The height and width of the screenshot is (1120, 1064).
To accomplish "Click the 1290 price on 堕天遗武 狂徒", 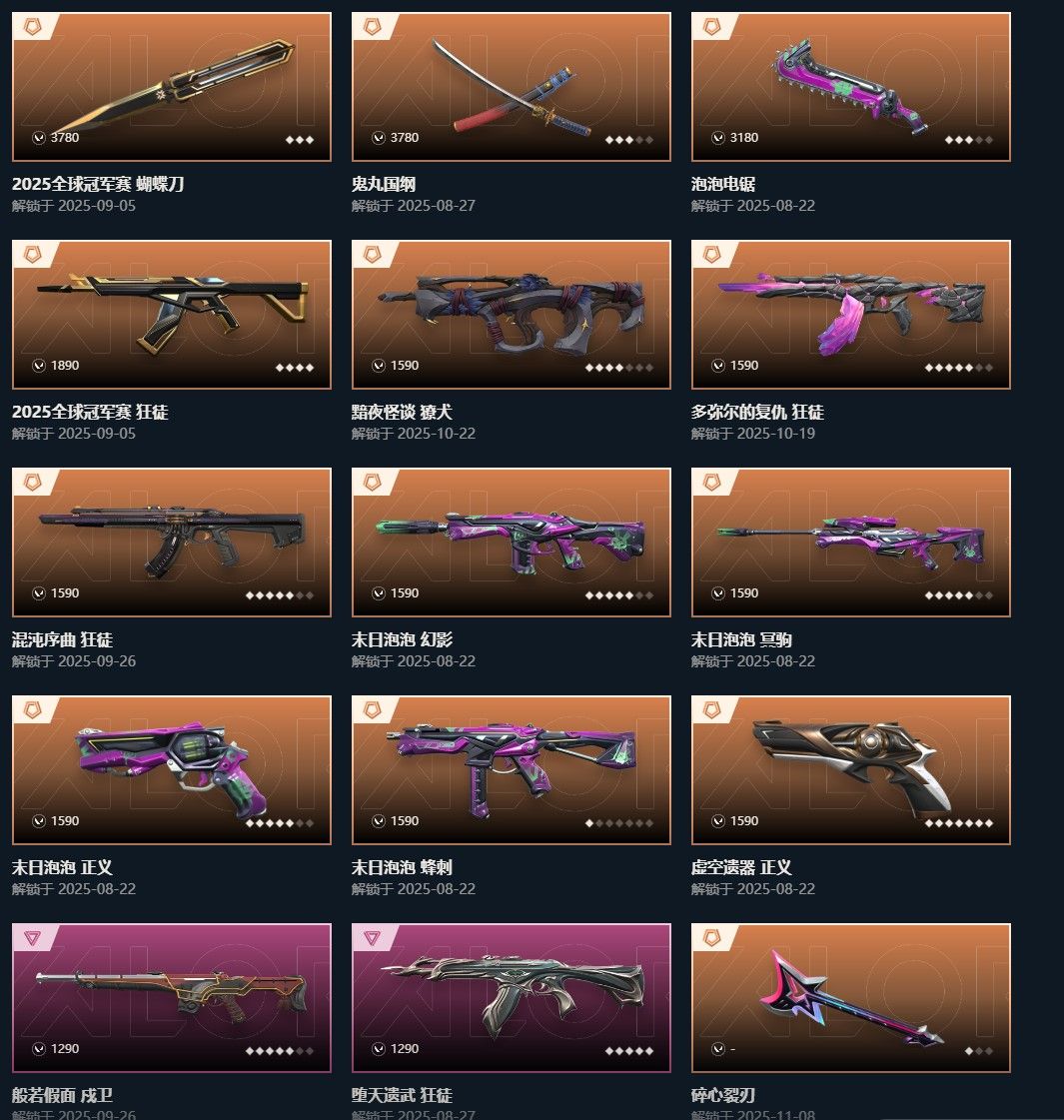I will [x=405, y=1049].
